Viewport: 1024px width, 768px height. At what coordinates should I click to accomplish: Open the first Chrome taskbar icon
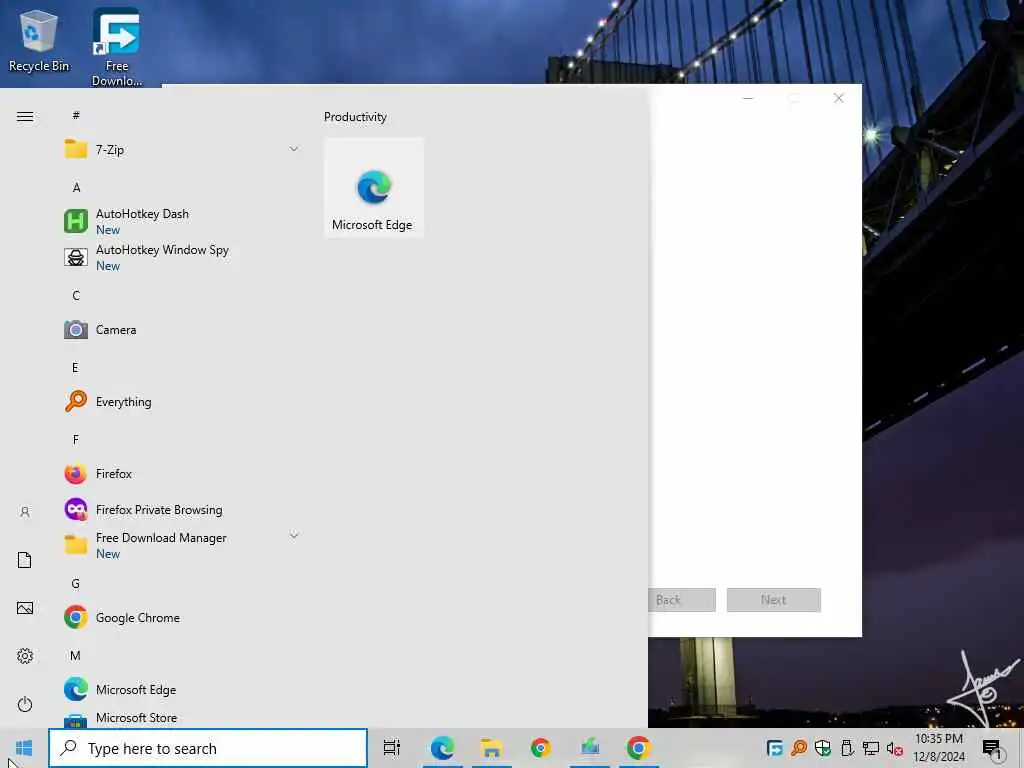541,748
